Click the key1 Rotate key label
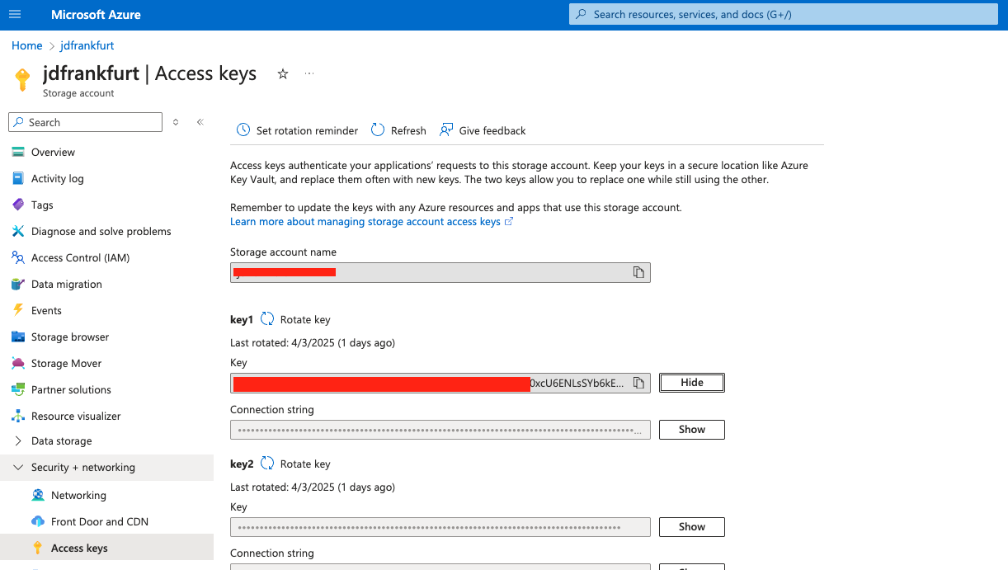 (305, 319)
